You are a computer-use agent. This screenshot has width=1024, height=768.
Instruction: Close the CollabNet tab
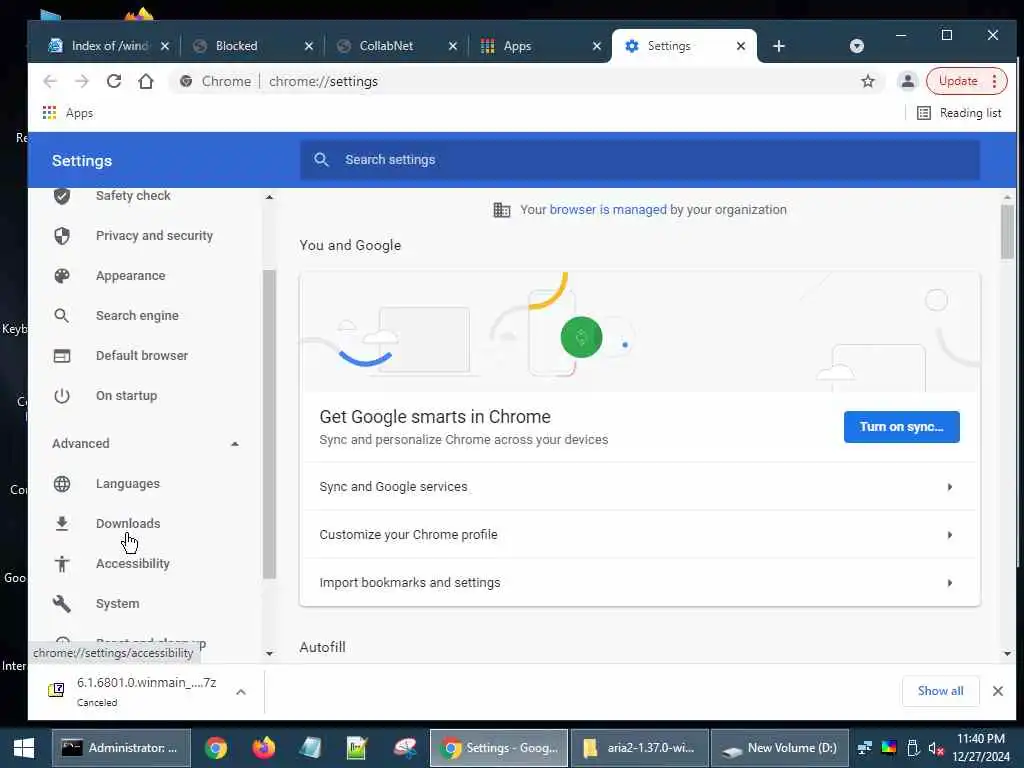click(453, 46)
